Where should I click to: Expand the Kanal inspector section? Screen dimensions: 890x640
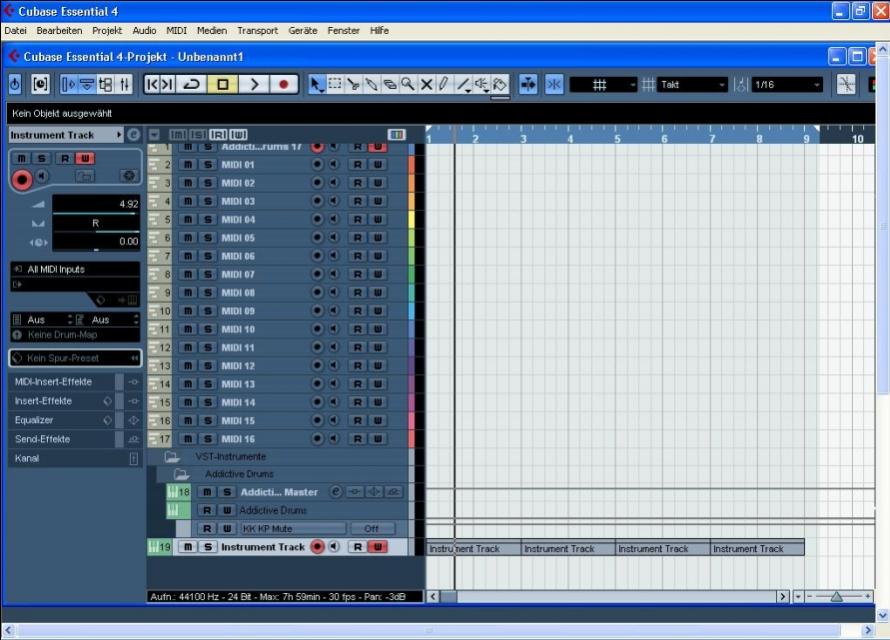(x=74, y=458)
